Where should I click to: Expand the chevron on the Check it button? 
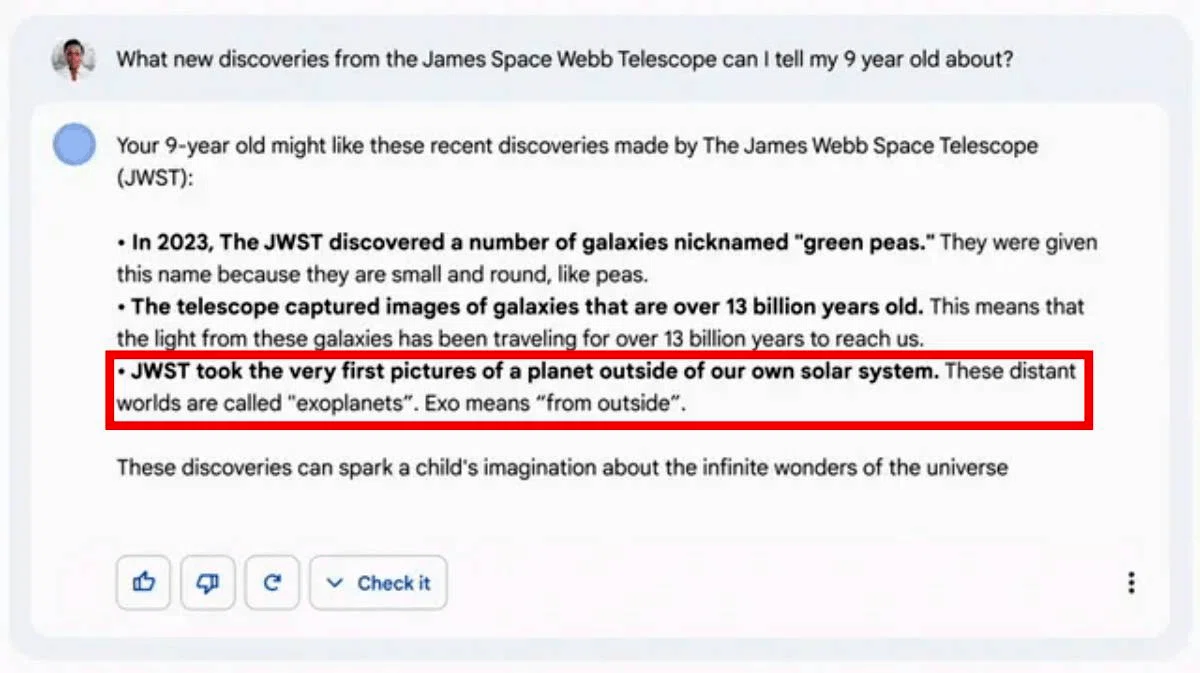[335, 583]
